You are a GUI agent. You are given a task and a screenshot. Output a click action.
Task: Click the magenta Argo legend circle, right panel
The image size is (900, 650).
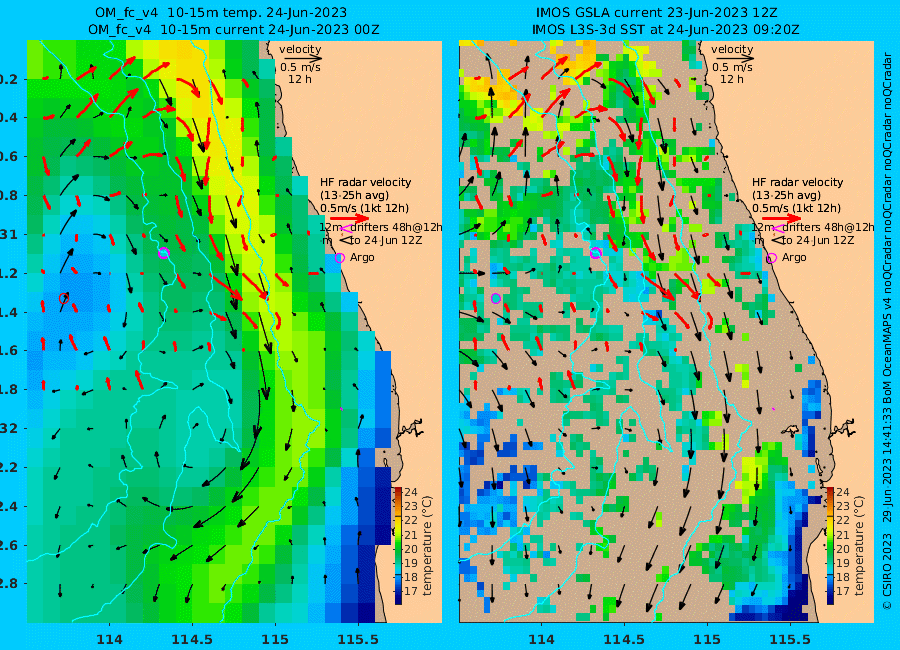[771, 258]
